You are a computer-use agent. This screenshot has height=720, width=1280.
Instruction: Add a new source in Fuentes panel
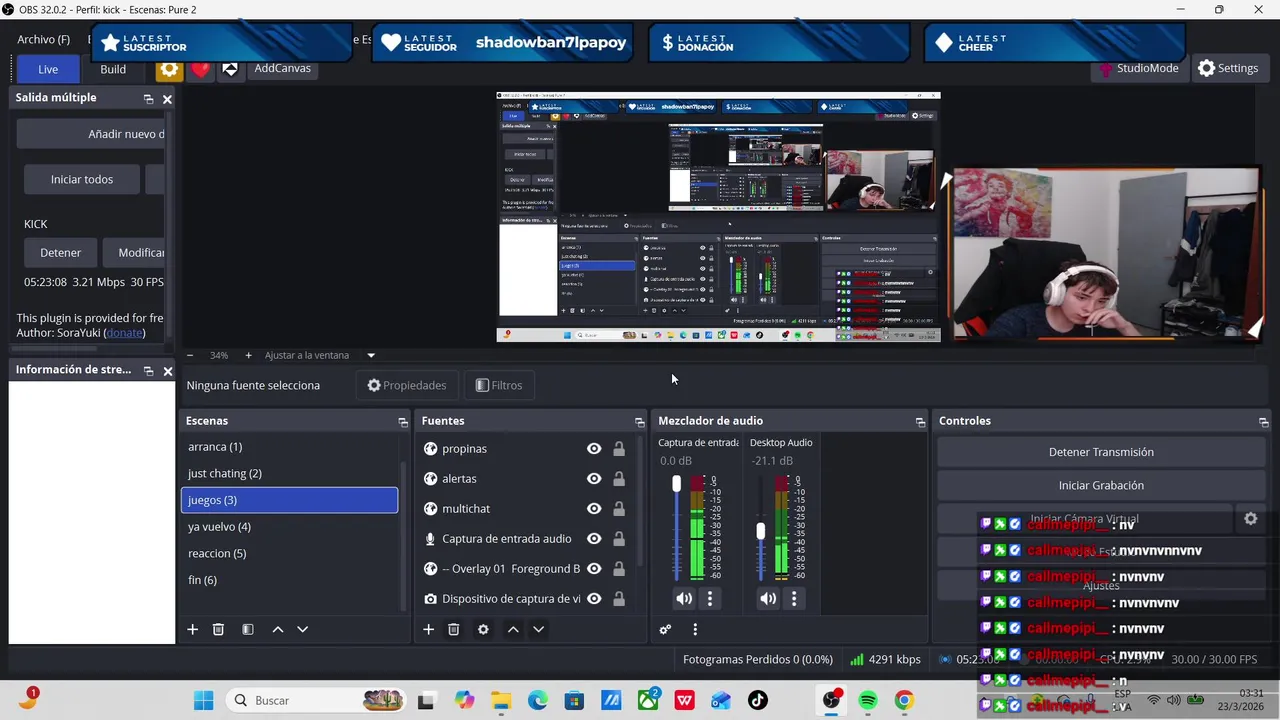pos(428,629)
